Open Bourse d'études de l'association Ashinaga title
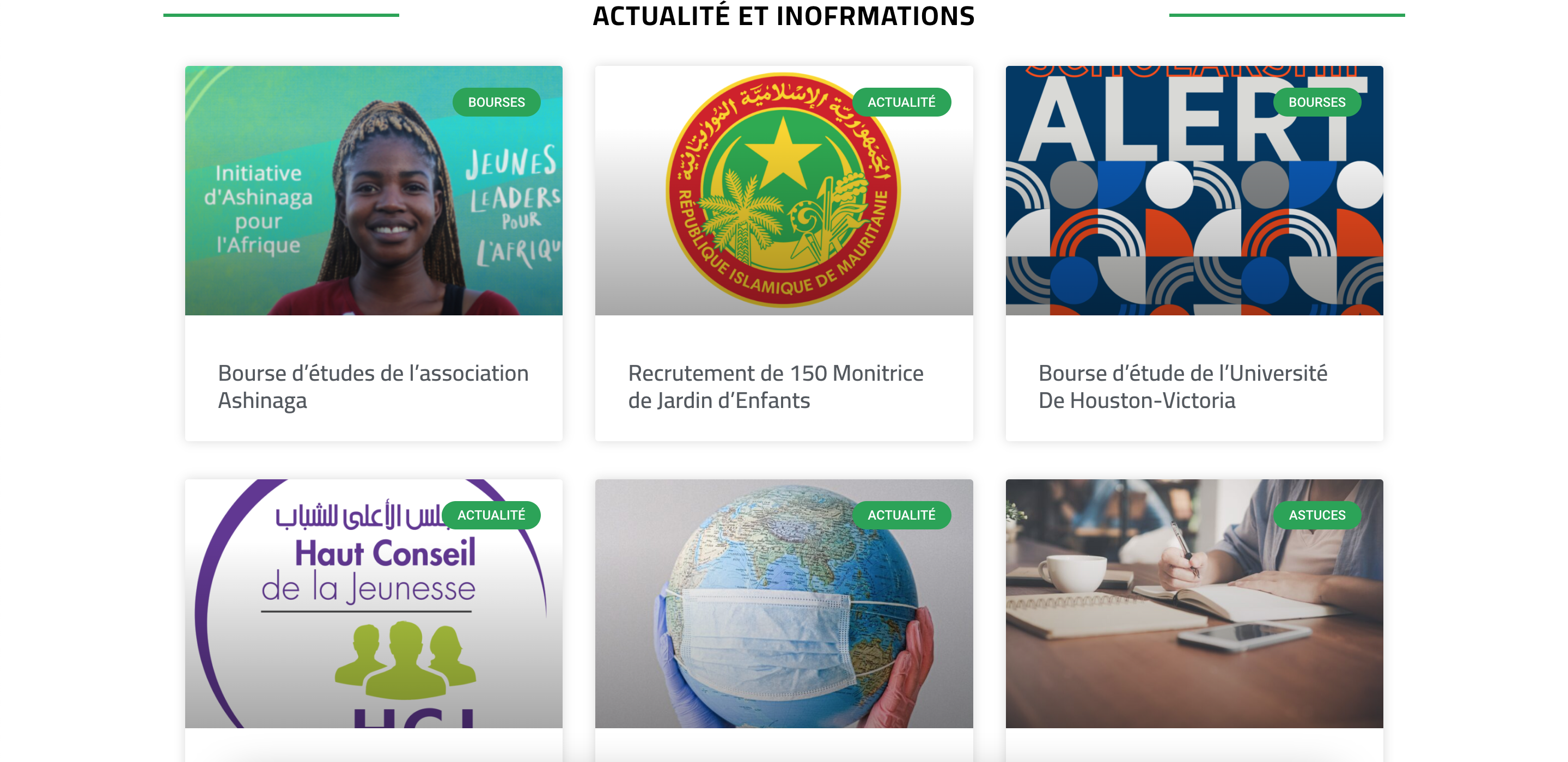The width and height of the screenshot is (1568, 762). 373,387
